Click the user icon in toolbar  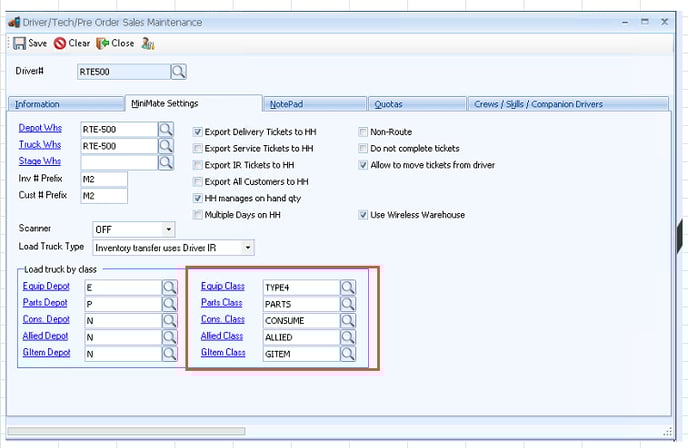148,43
